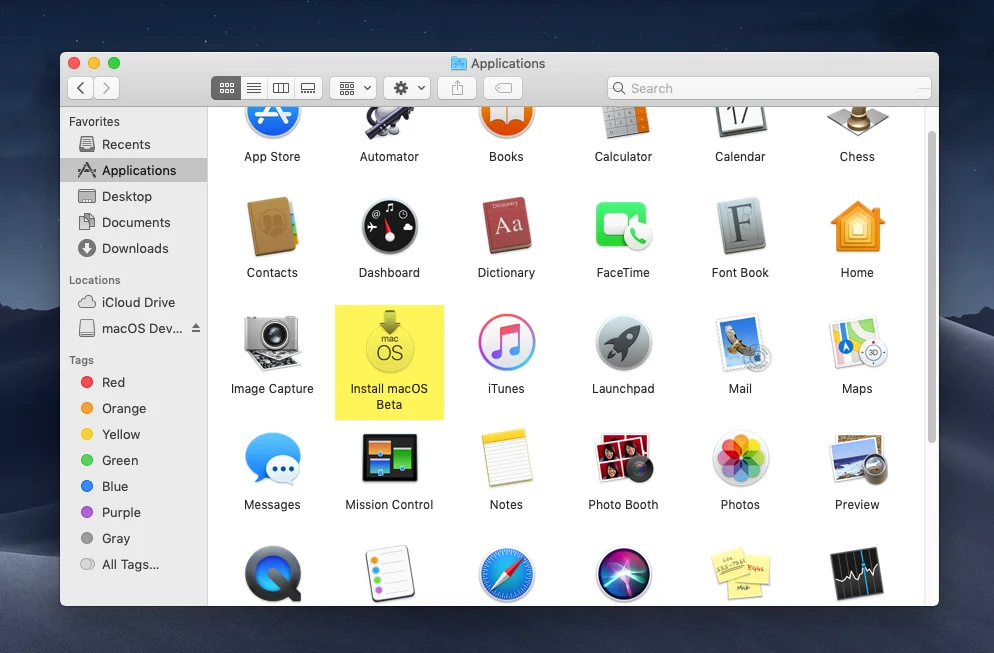Filter by the Gray tag
The width and height of the screenshot is (994, 653).
pos(134,538)
